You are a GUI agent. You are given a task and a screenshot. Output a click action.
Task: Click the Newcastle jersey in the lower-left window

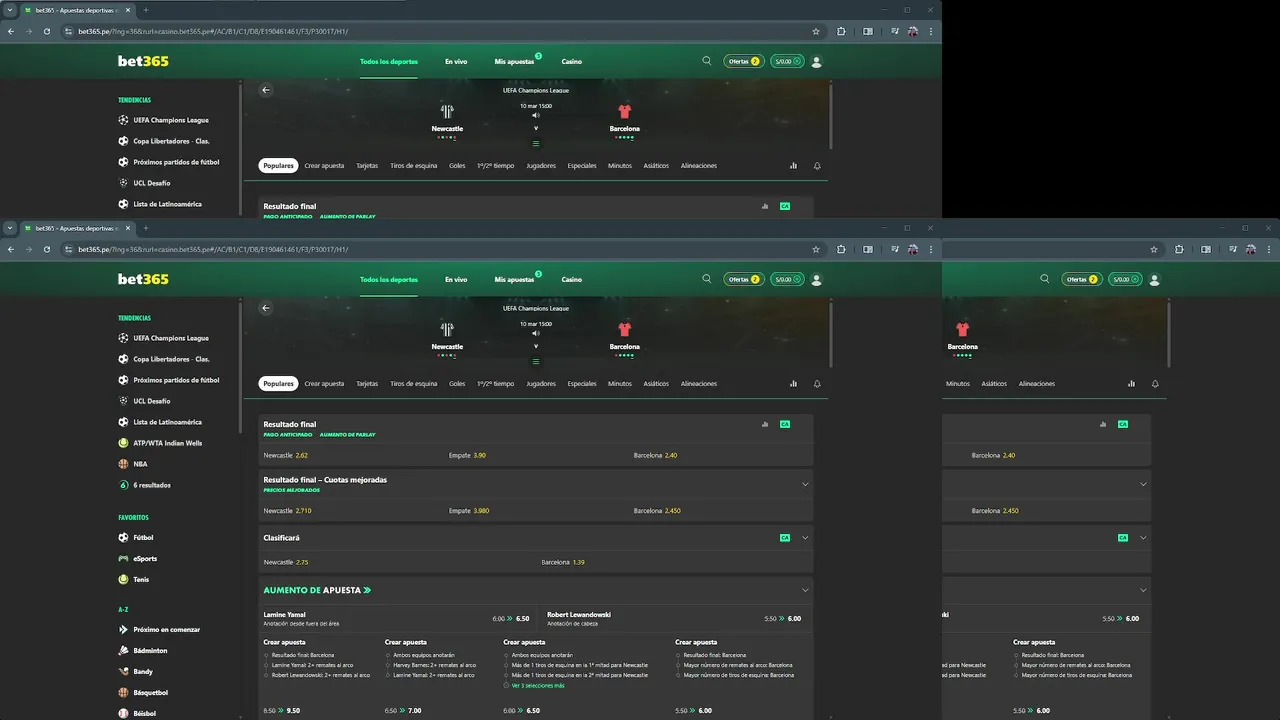[447, 329]
